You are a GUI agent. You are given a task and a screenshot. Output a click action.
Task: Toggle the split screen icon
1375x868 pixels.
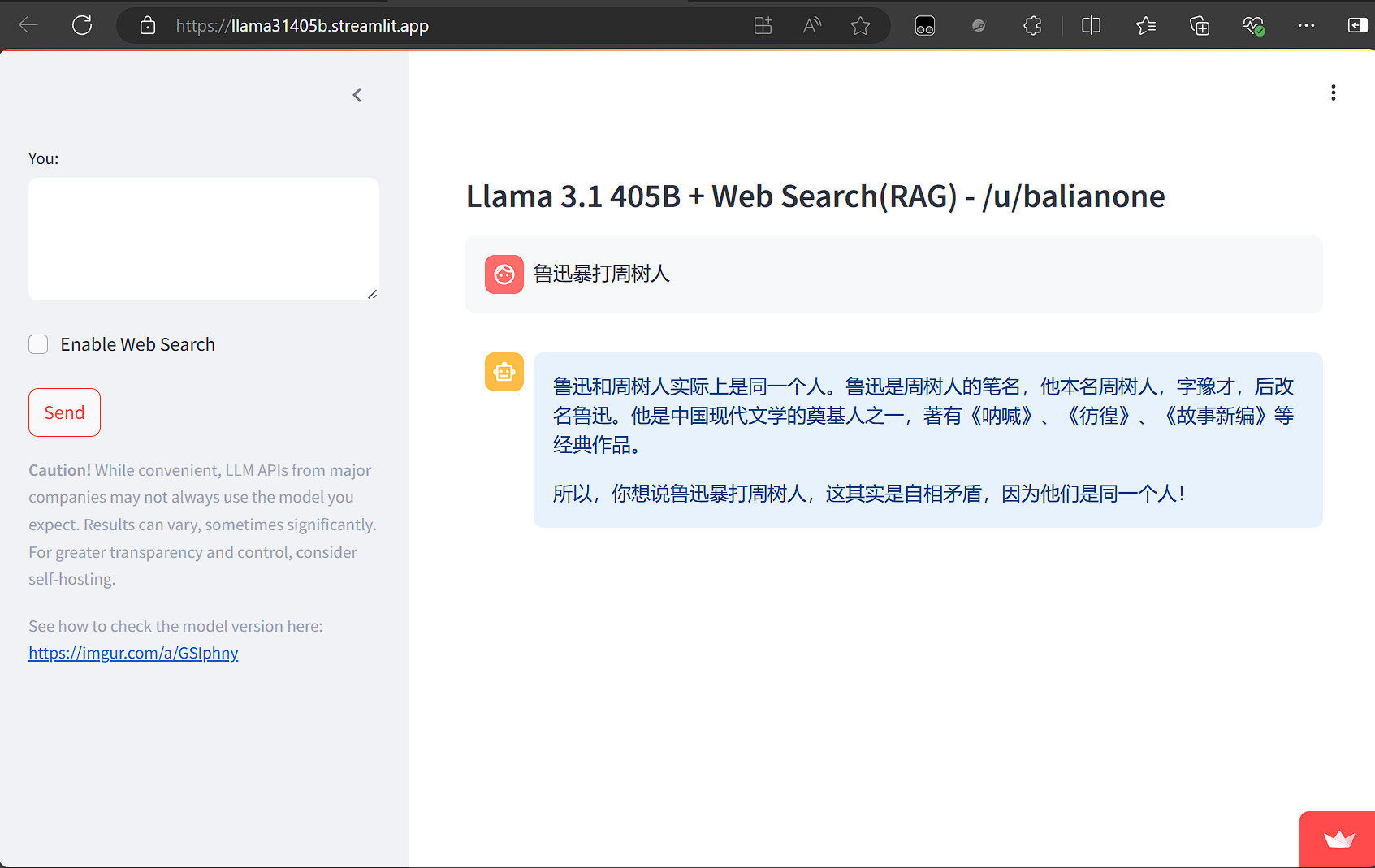click(x=1091, y=25)
